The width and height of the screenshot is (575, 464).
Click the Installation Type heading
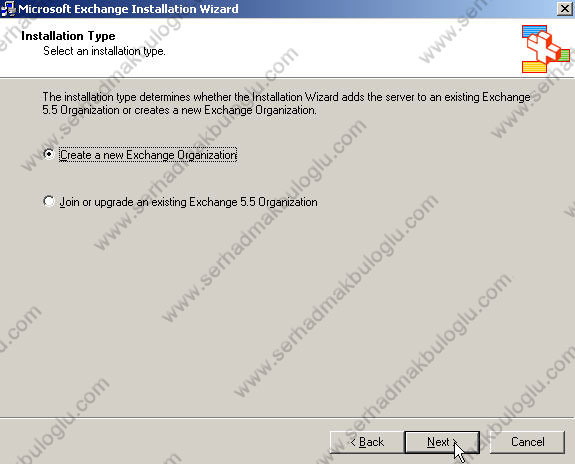pyautogui.click(x=68, y=36)
